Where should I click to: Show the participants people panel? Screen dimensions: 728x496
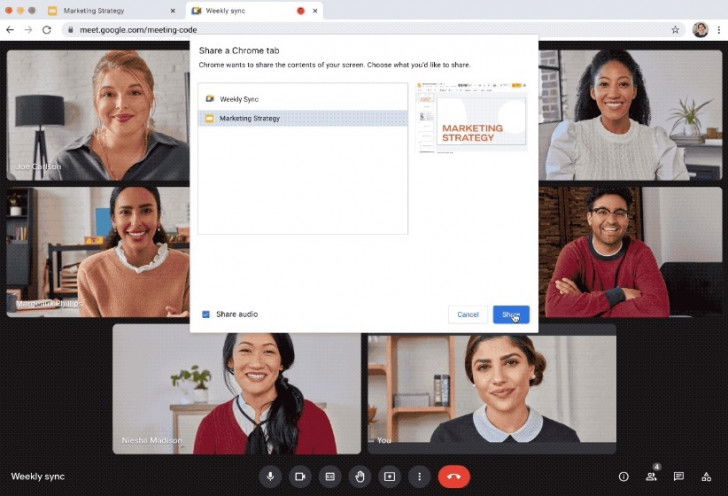651,477
